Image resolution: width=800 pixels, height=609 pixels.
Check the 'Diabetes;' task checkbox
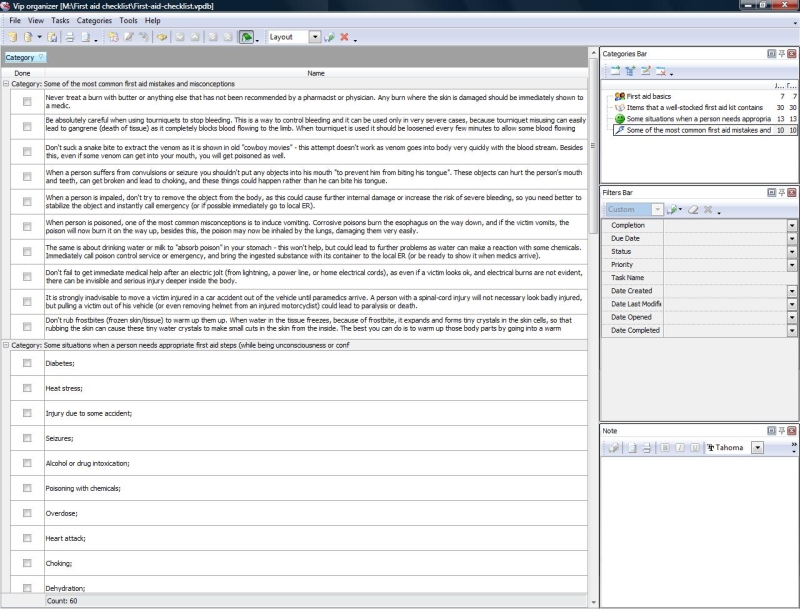click(x=27, y=363)
